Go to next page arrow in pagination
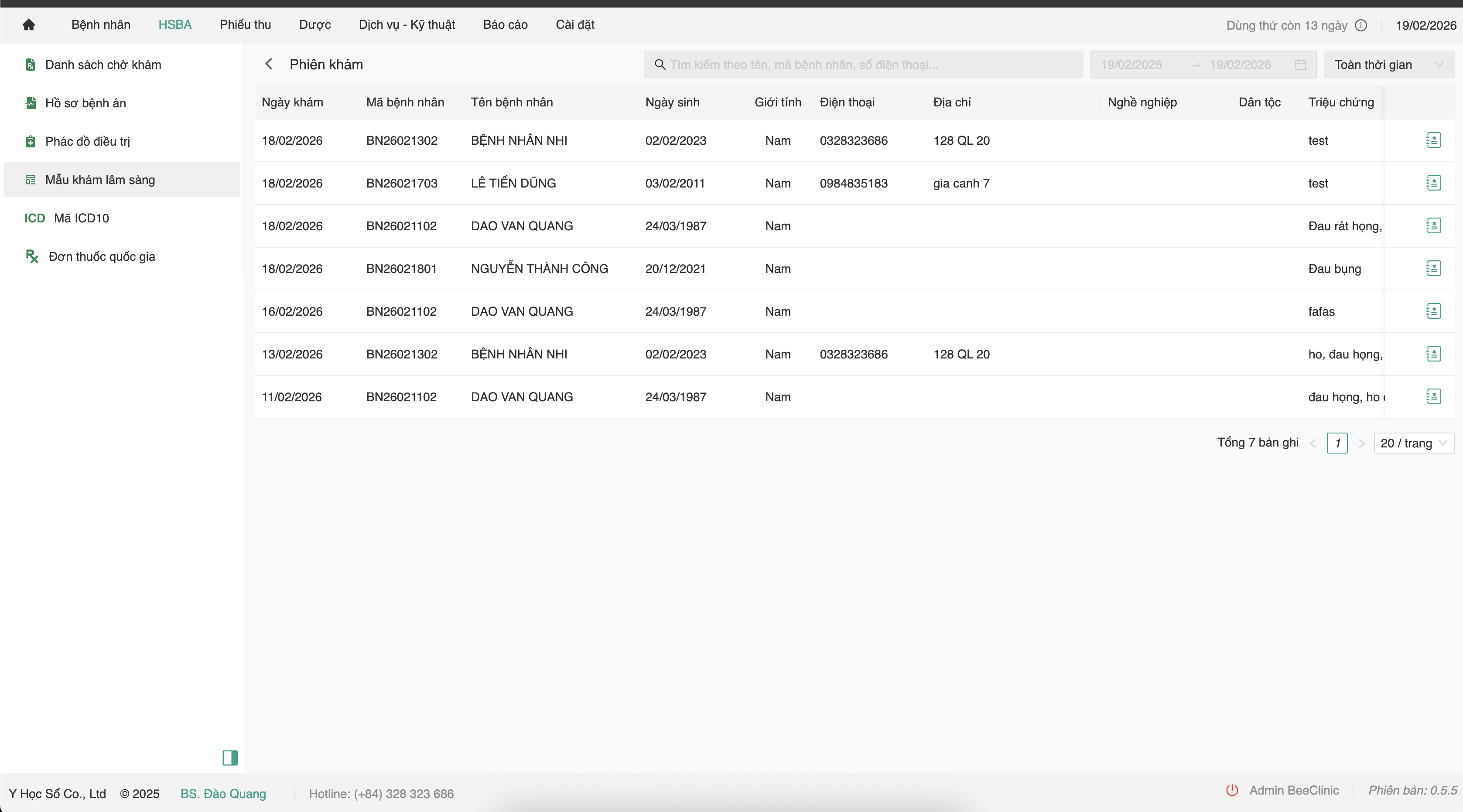This screenshot has width=1463, height=812. 1361,444
